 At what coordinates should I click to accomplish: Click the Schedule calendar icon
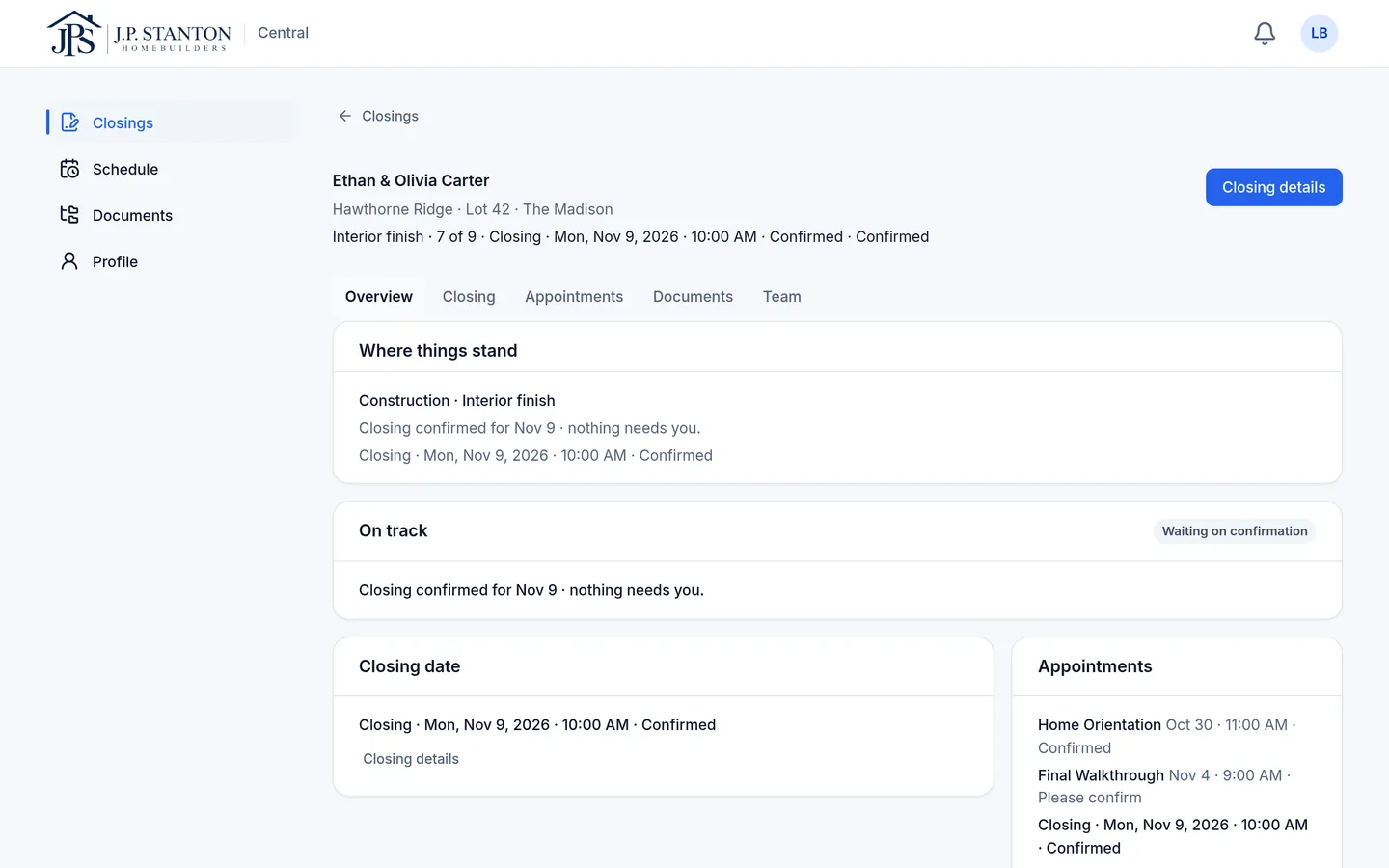pyautogui.click(x=69, y=169)
